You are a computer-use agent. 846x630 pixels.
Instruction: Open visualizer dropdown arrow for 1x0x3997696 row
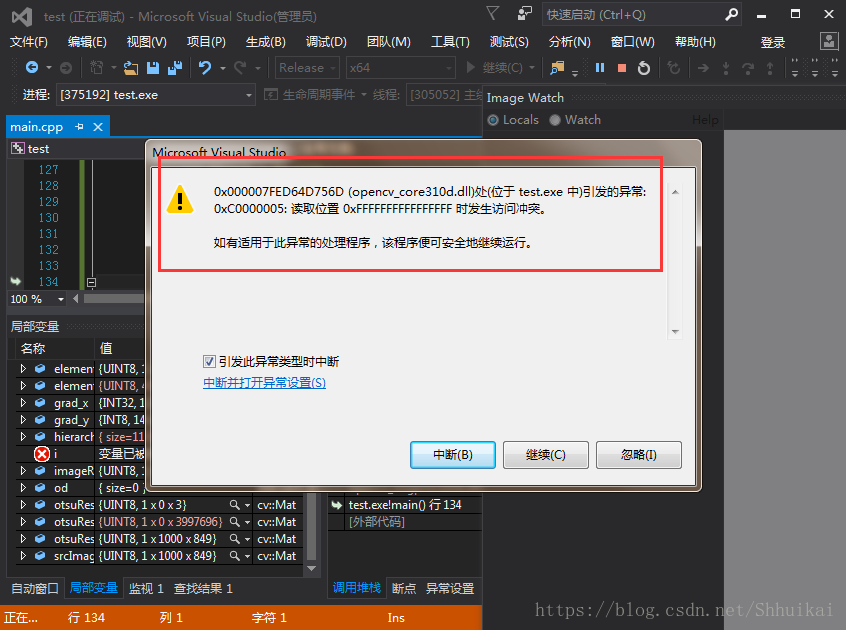[247, 522]
